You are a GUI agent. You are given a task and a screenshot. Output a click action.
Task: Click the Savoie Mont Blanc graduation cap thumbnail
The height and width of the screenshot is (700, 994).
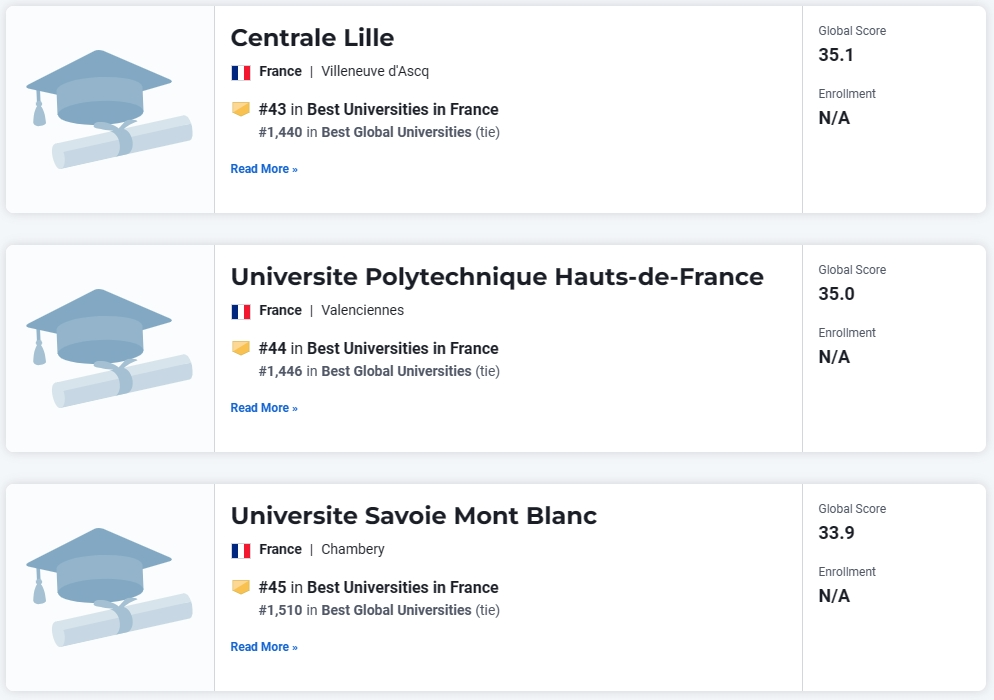109,587
